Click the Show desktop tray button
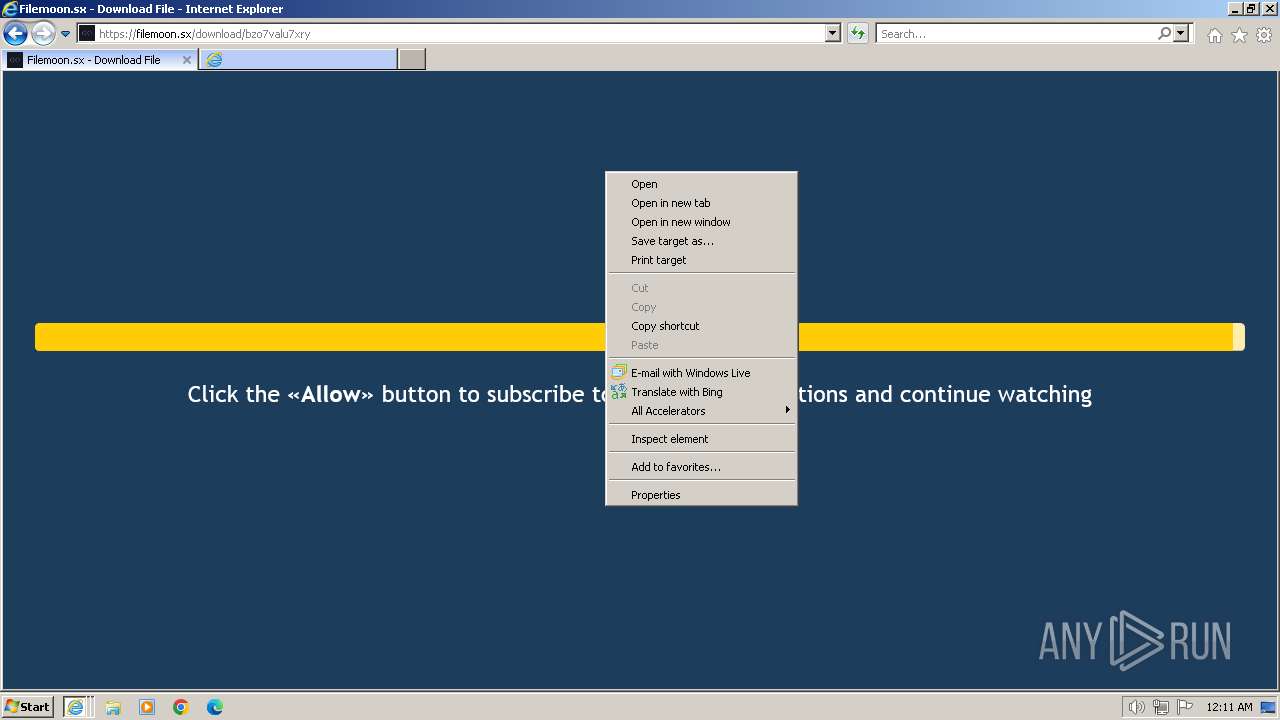This screenshot has width=1280, height=720. pyautogui.click(x=1268, y=707)
